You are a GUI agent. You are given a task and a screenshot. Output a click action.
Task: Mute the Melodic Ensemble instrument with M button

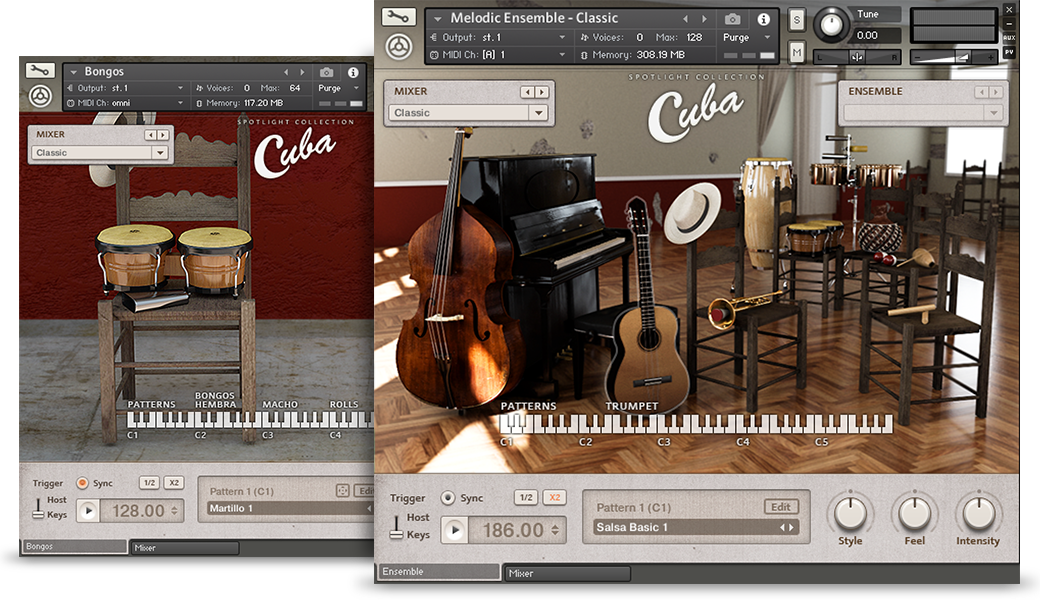(x=797, y=52)
